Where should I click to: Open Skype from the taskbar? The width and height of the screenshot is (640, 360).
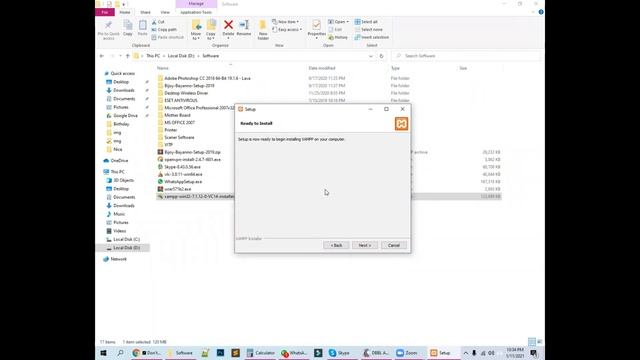click(x=340, y=353)
